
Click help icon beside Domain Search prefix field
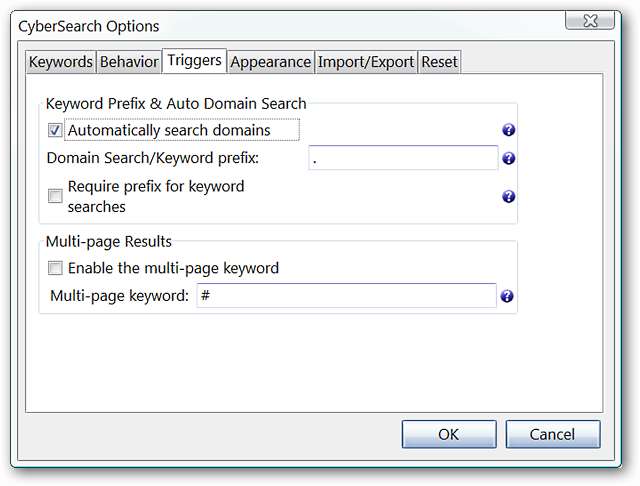[x=508, y=158]
